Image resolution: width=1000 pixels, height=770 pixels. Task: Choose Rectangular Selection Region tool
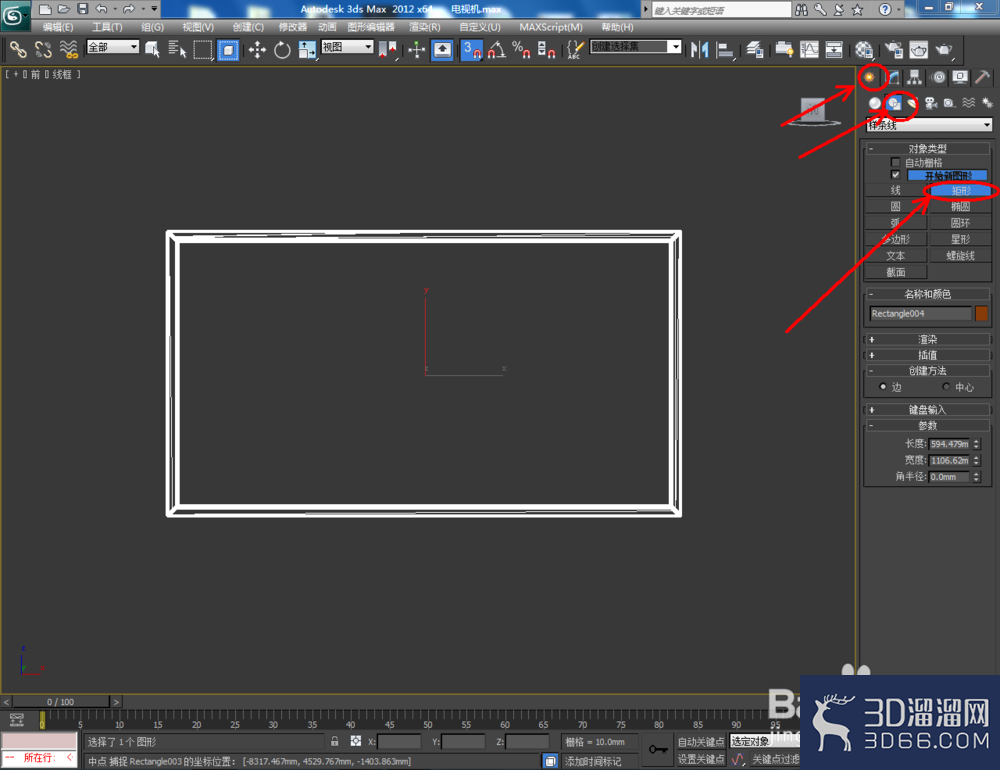203,49
